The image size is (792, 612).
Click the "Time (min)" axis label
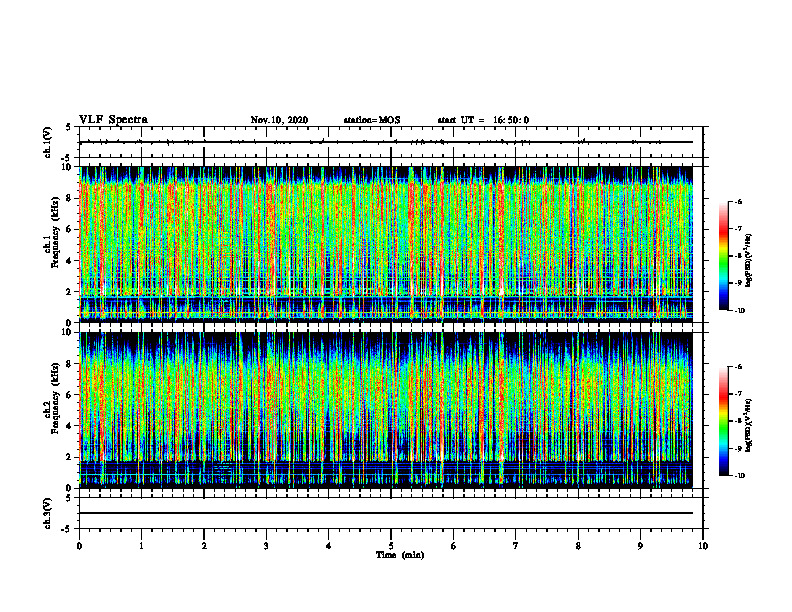point(400,555)
